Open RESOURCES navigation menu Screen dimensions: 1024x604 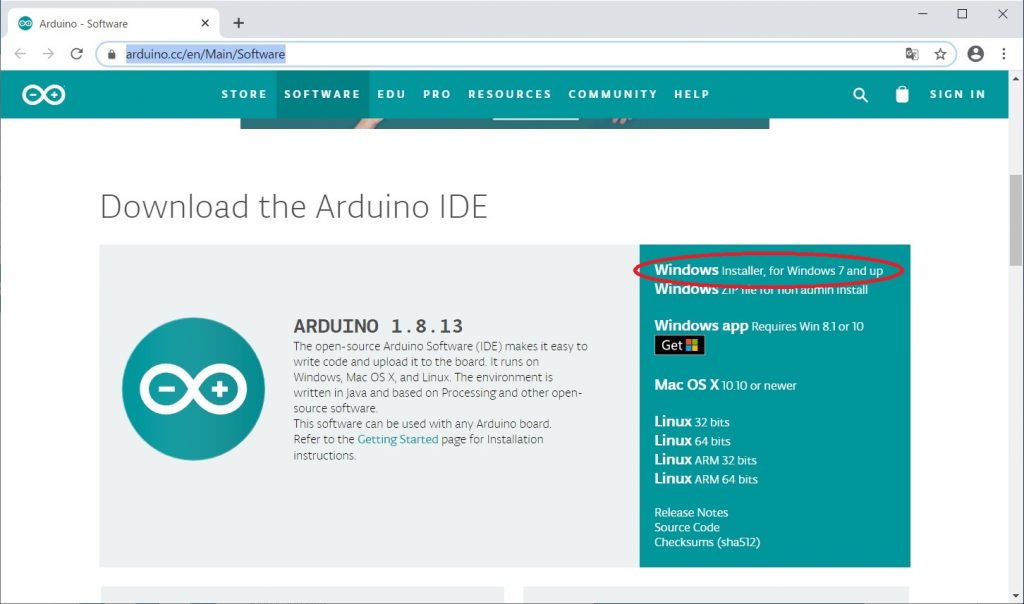pyautogui.click(x=509, y=94)
